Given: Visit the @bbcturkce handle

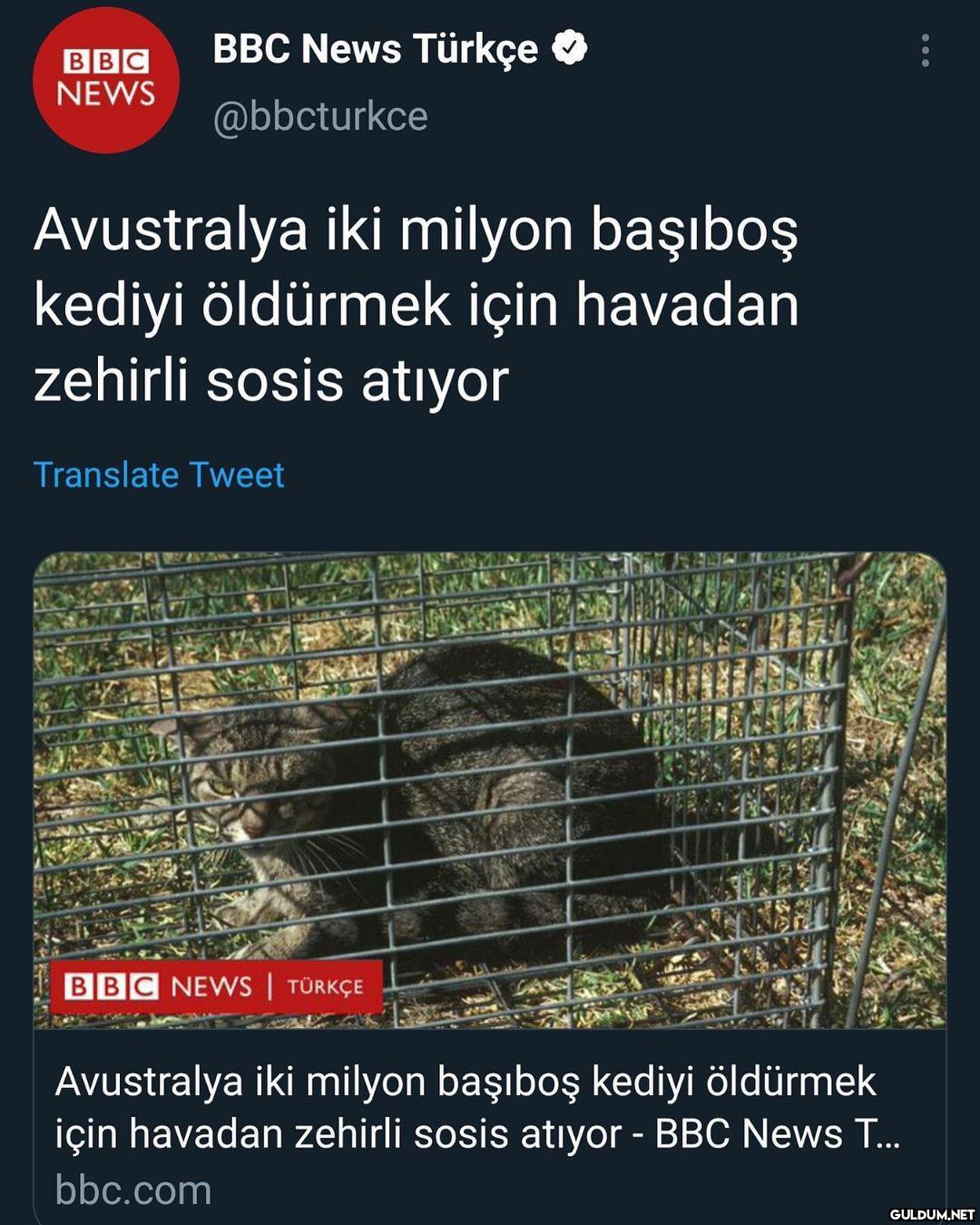Looking at the screenshot, I should click(x=320, y=116).
